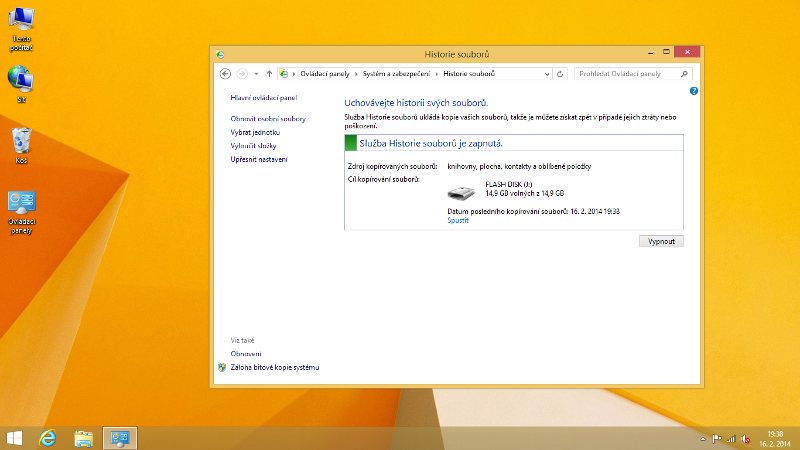Image resolution: width=800 pixels, height=450 pixels.
Task: Go up one level with the up arrow
Action: coord(269,73)
